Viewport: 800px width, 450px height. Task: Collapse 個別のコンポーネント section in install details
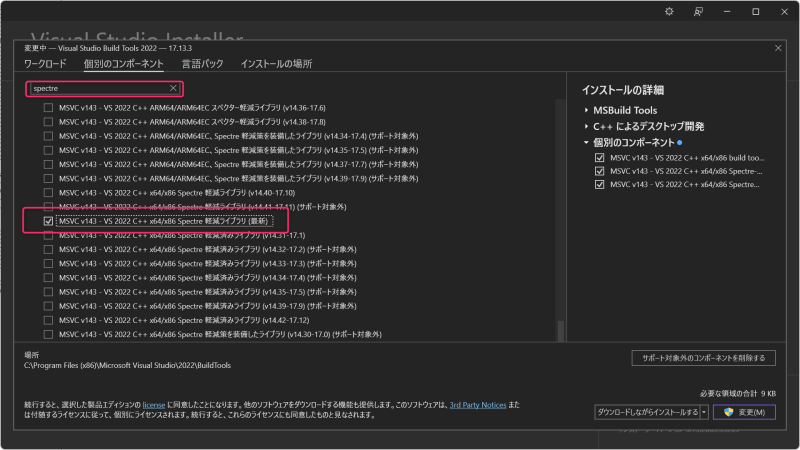coord(587,142)
